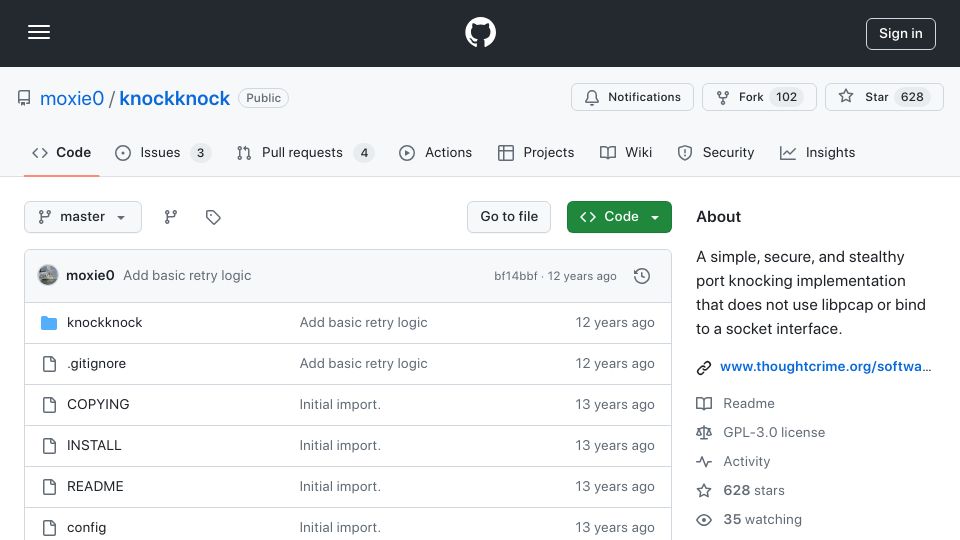The image size is (960, 540).
Task: Select the Code tab
Action: 61,152
